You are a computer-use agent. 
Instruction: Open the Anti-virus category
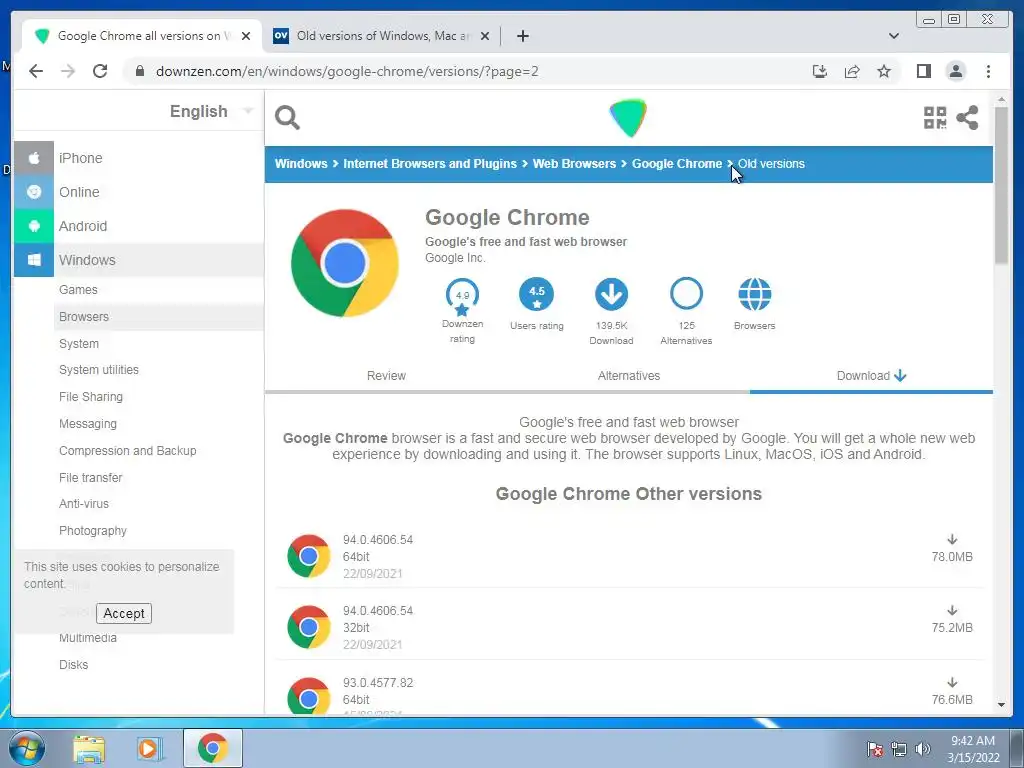(84, 504)
